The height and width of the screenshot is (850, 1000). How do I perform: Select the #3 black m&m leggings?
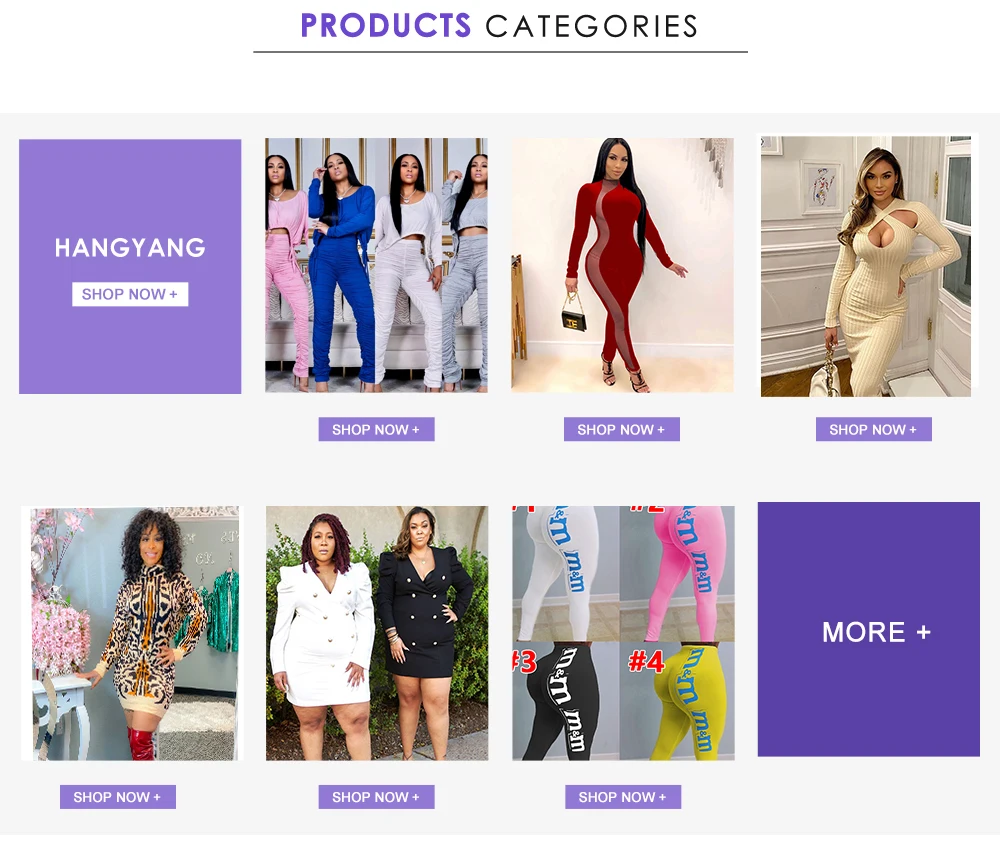(x=566, y=702)
